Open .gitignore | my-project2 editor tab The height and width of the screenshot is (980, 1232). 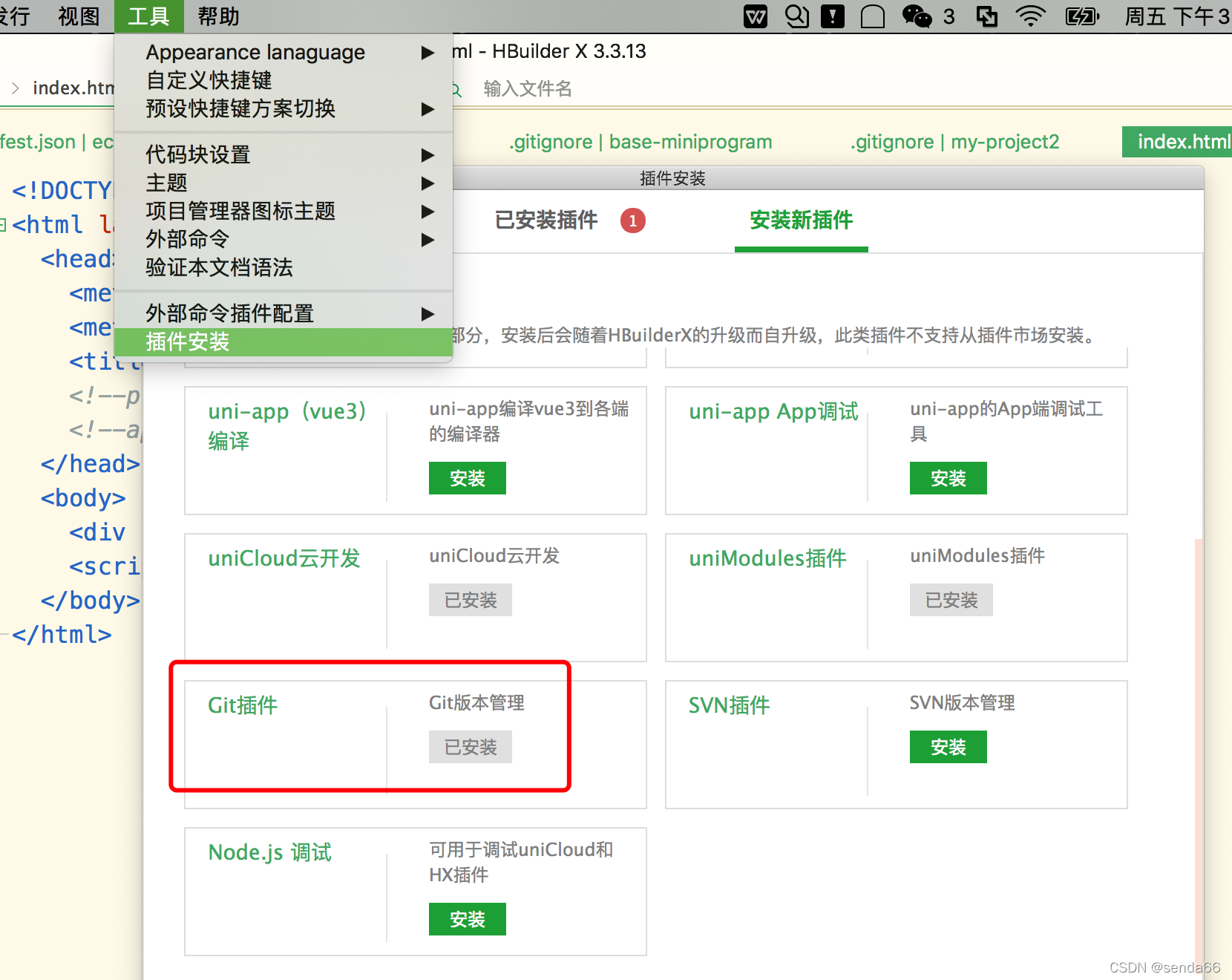tap(954, 142)
